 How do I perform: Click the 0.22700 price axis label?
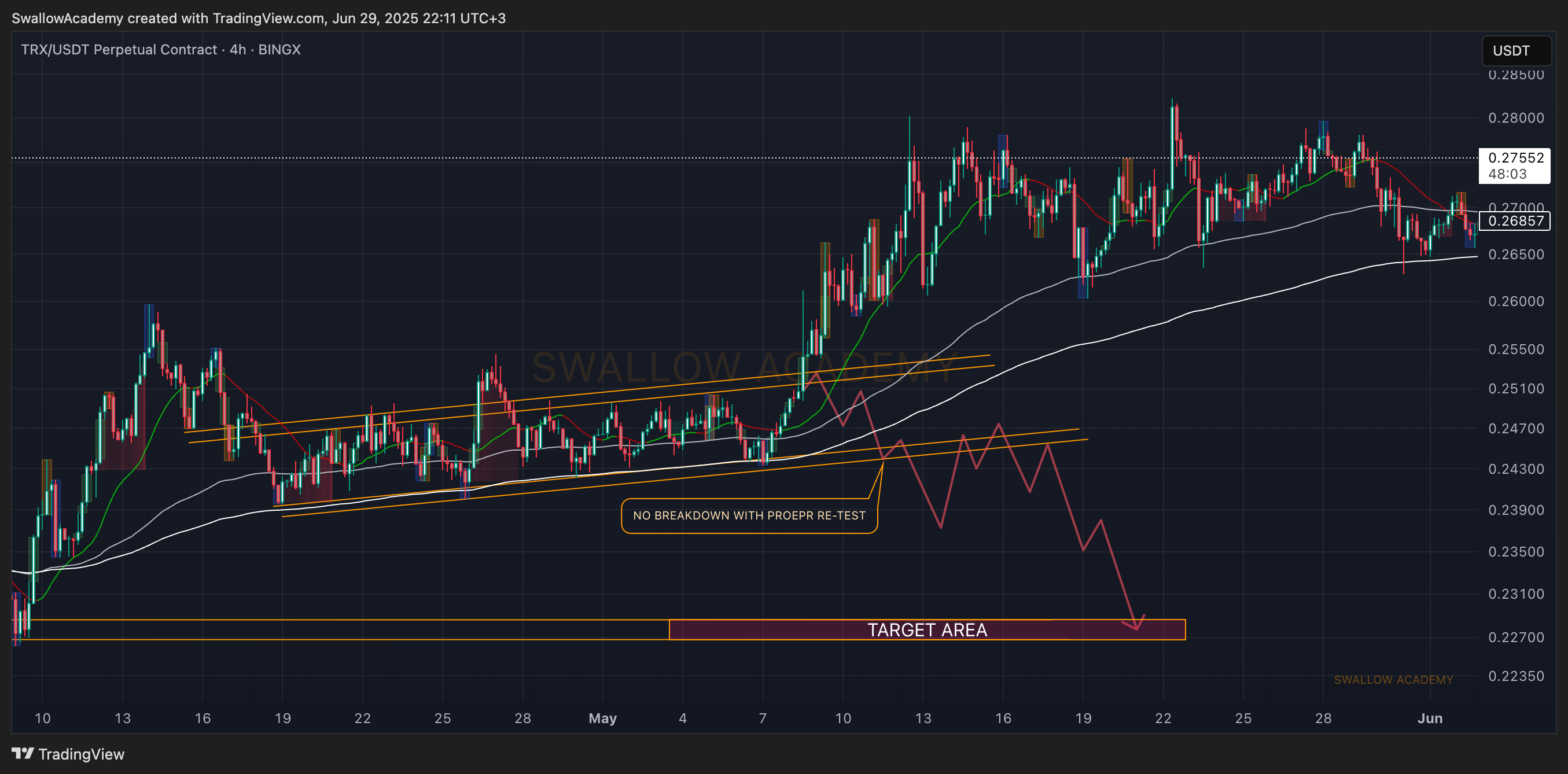(x=1516, y=637)
